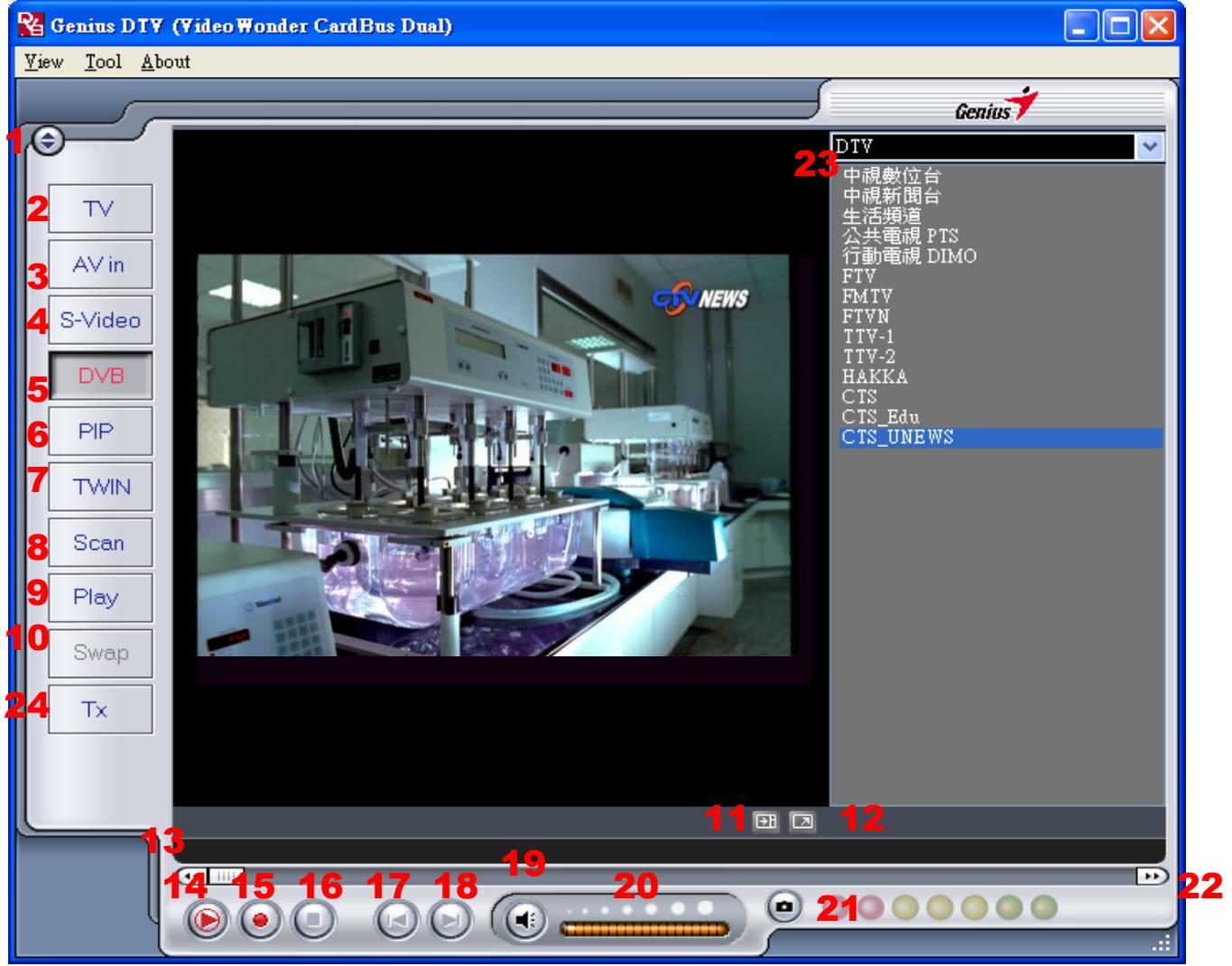The height and width of the screenshot is (966, 1232).
Task: Open the Tx function
Action: coord(100,709)
